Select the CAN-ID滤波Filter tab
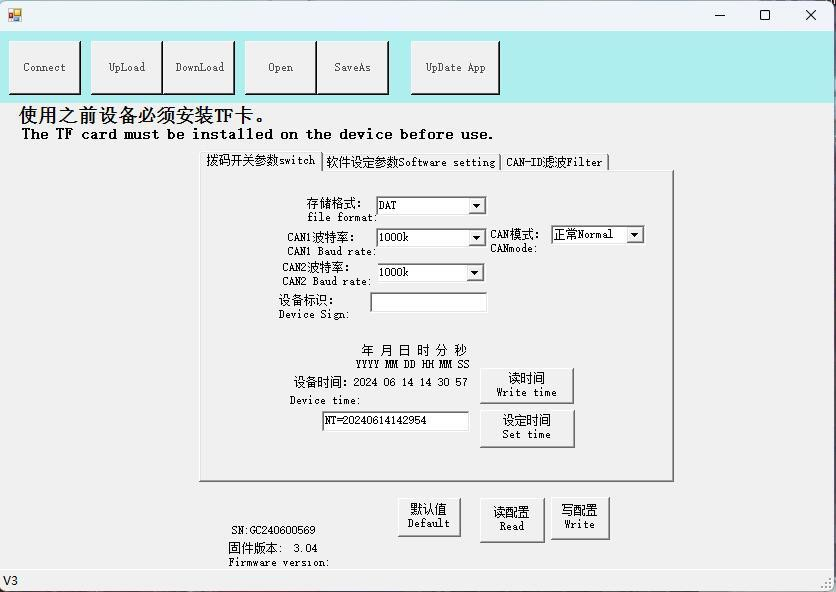 [554, 162]
